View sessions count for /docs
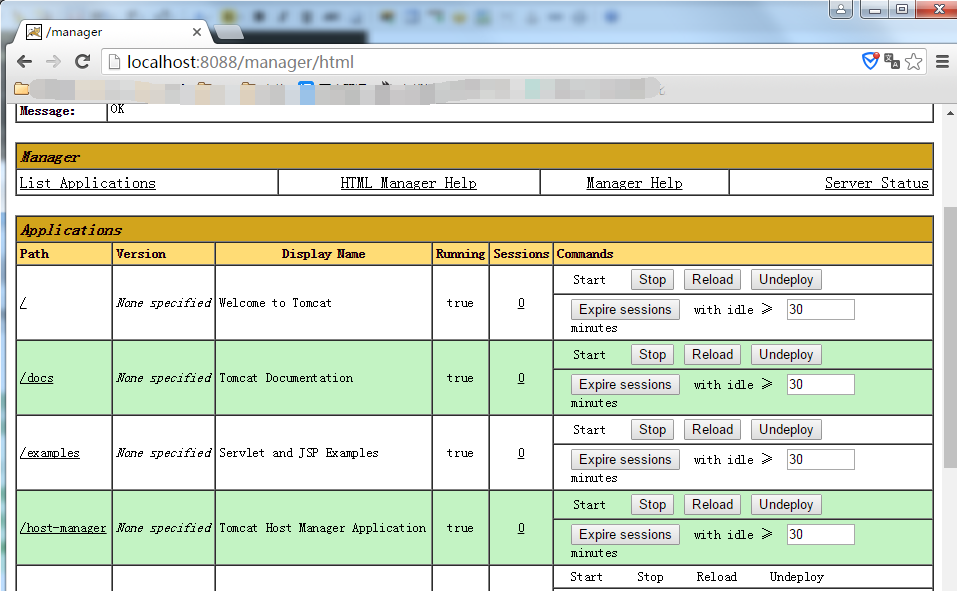957x591 pixels. pos(521,378)
